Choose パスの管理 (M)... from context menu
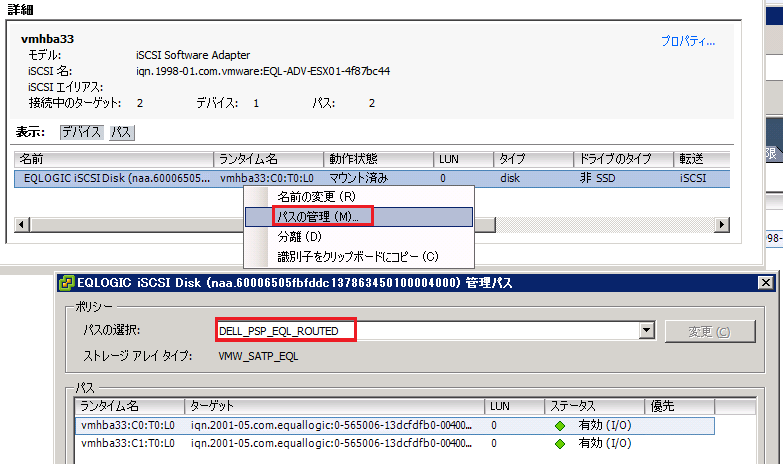 point(359,217)
